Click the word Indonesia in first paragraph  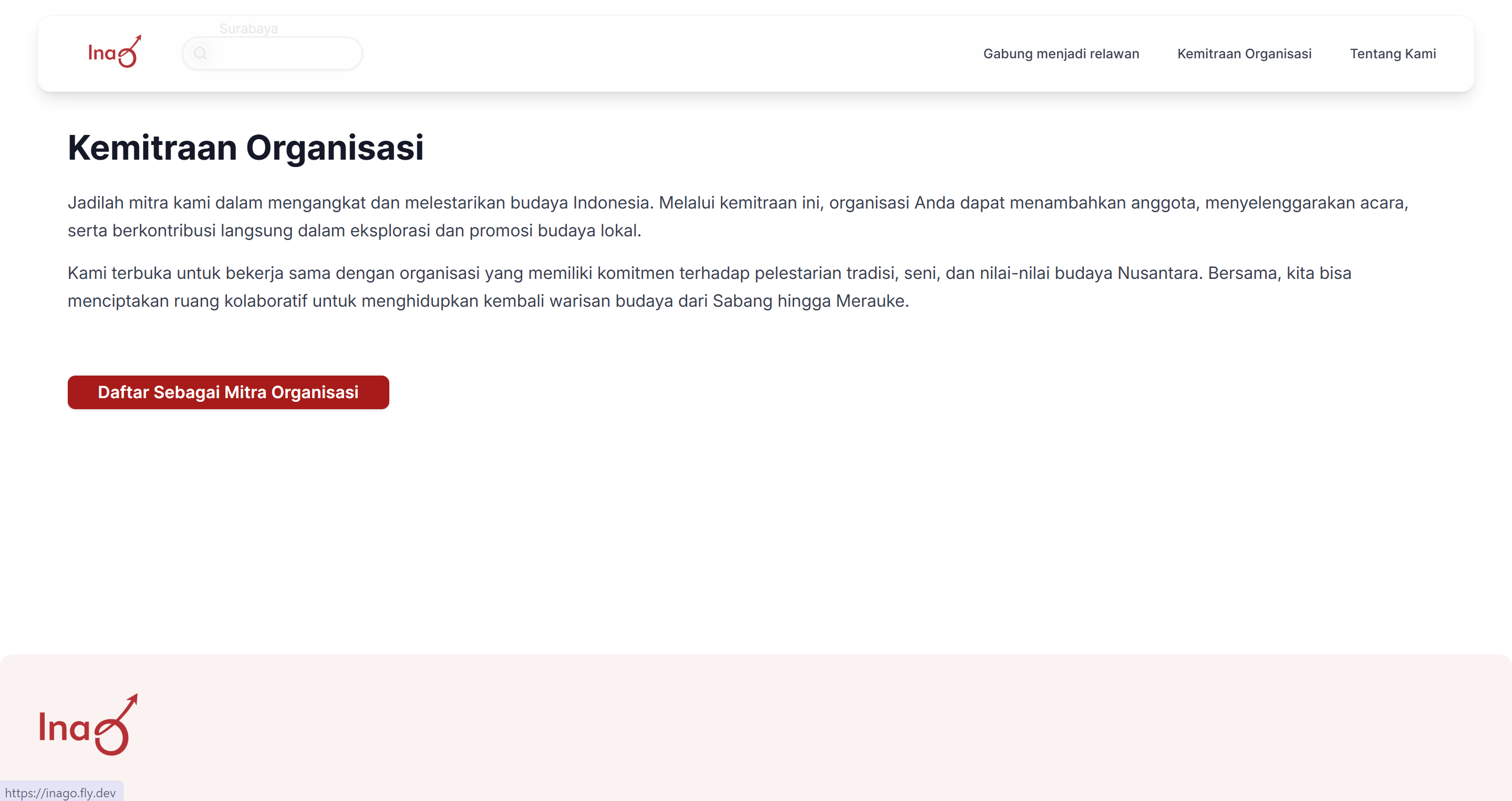[x=610, y=202]
